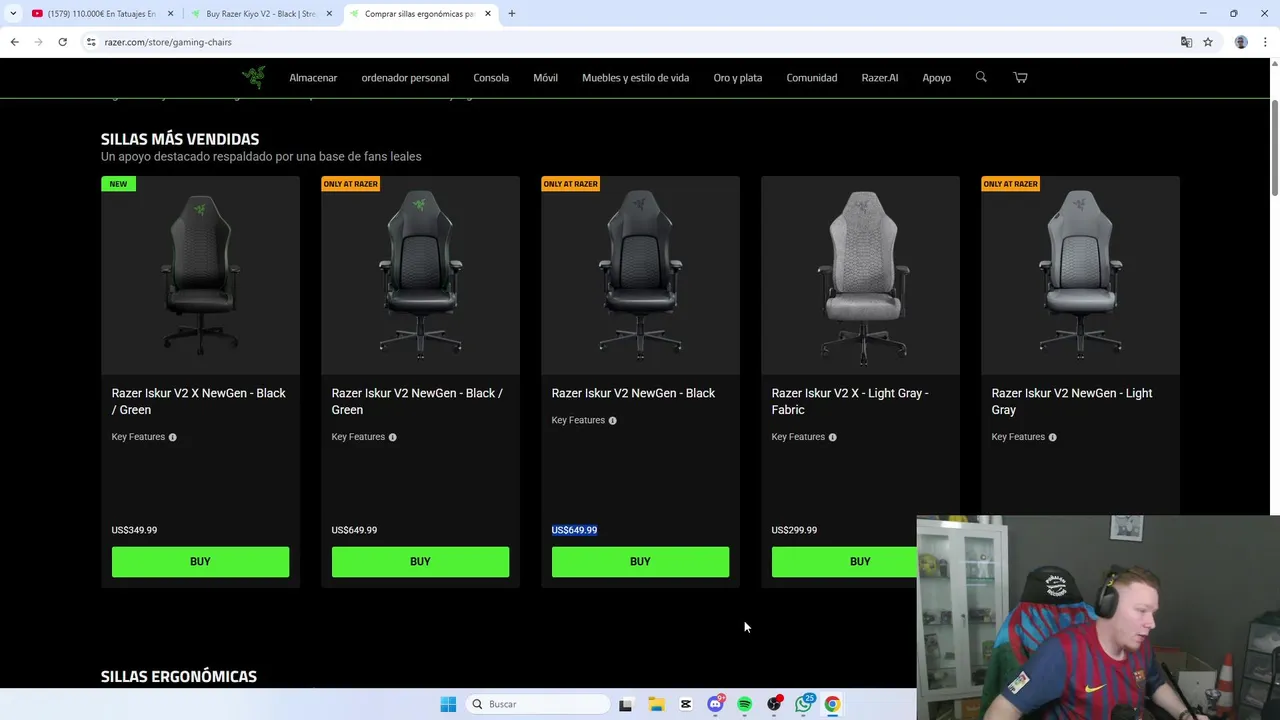The width and height of the screenshot is (1280, 720).
Task: View site information icon in address bar
Action: click(91, 42)
